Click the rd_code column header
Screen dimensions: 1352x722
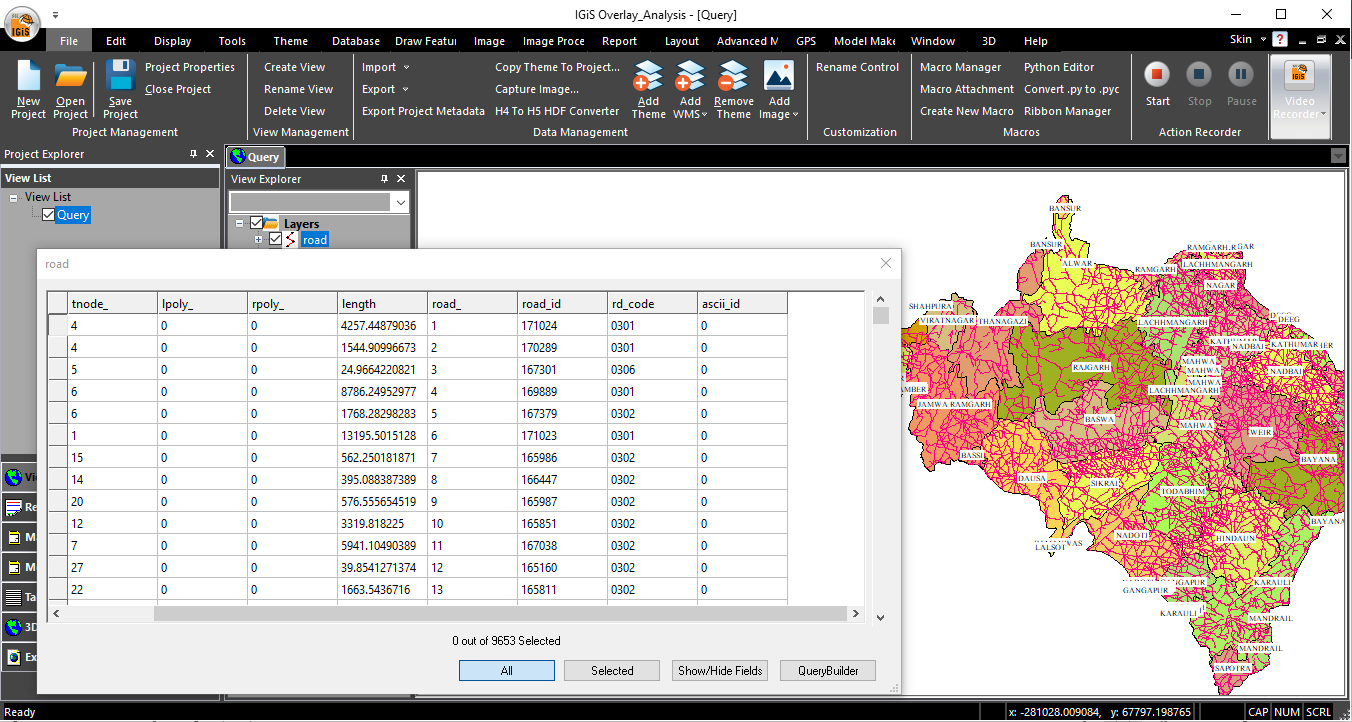[653, 303]
